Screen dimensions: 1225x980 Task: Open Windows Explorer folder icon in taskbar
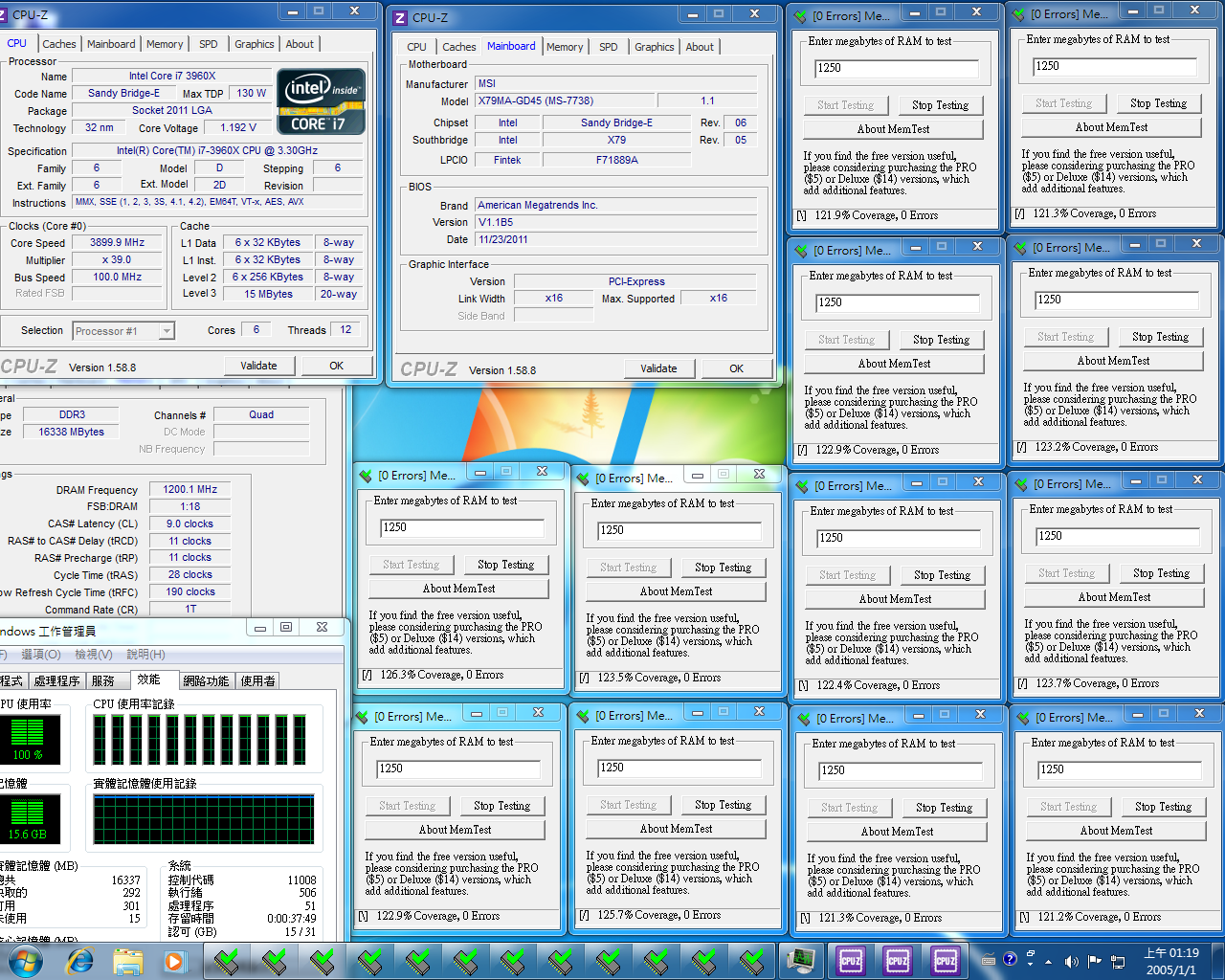click(x=127, y=961)
